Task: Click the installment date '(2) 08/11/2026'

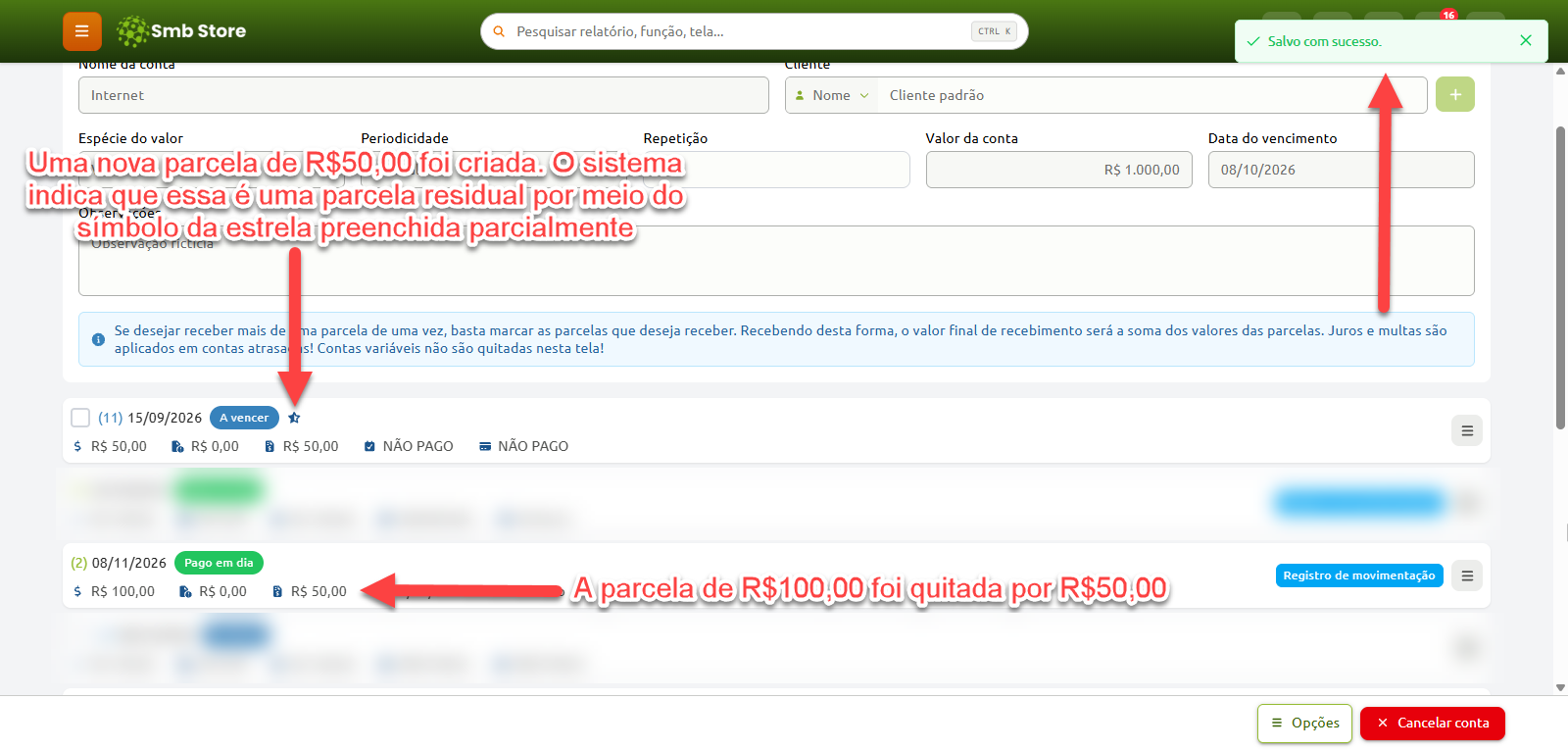Action: coord(119,563)
